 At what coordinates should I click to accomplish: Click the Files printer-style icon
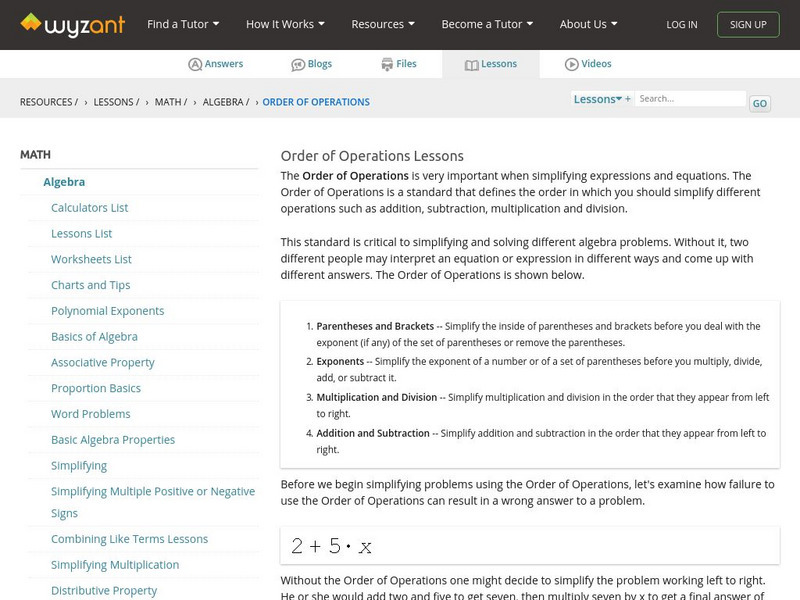387,63
